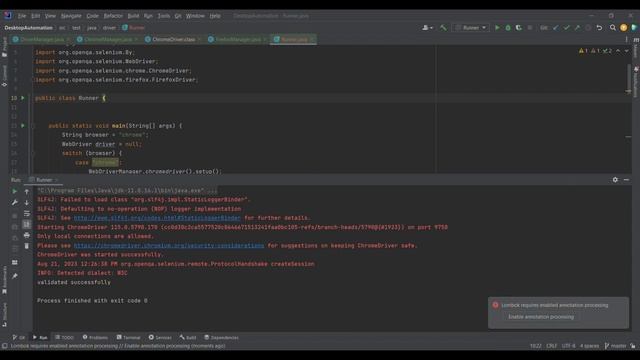Viewport: 640px width, 360px height.
Task: Open the Bookmarks tool window stripe button
Action: point(4,280)
